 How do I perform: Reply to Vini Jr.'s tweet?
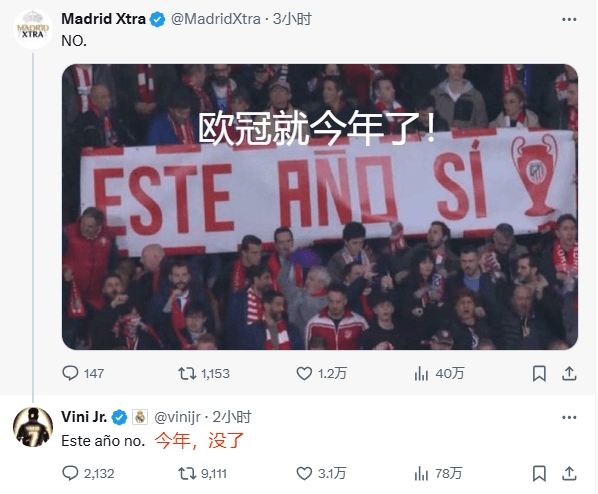pyautogui.click(x=70, y=473)
